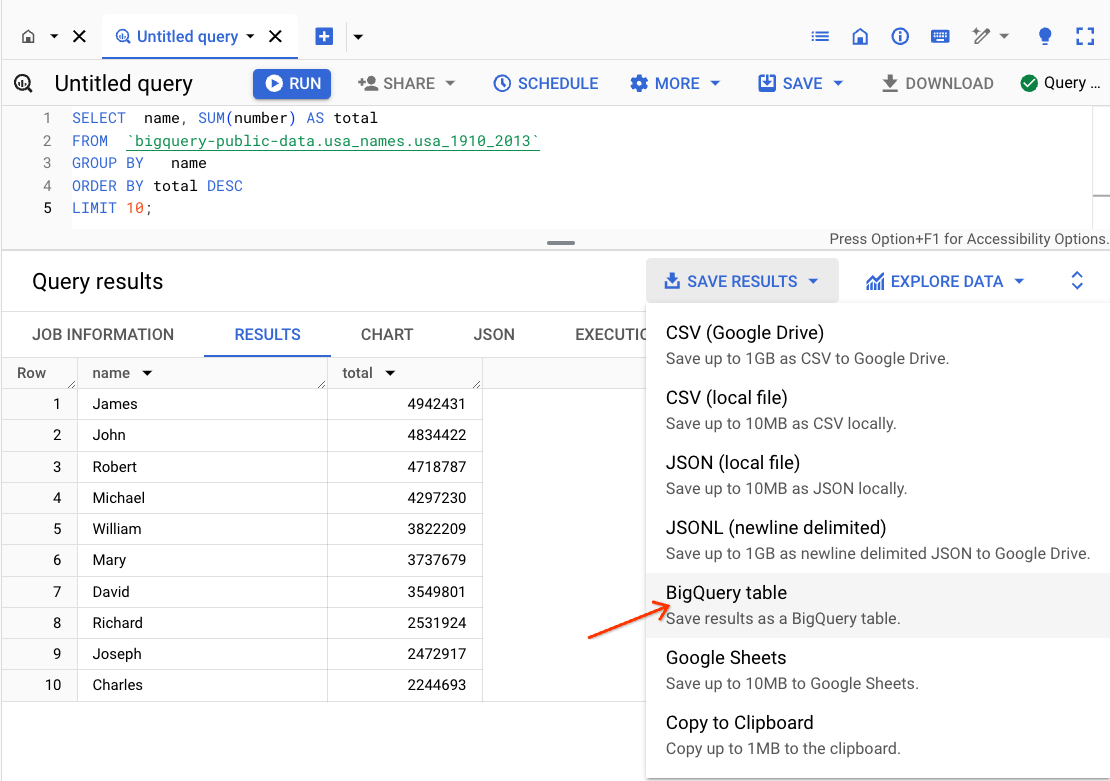Open a new query tab with the plus icon
Image resolution: width=1110 pixels, height=781 pixels.
pos(324,35)
